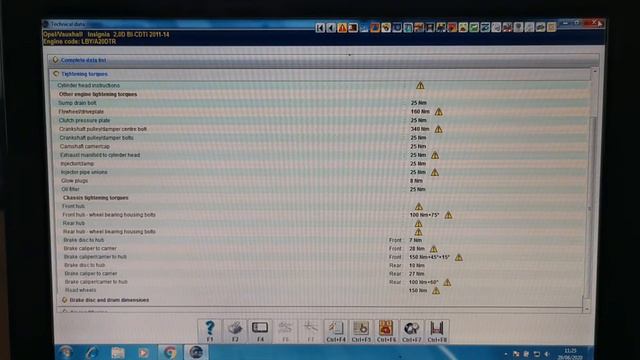Click the F4 screen button

coord(260,331)
